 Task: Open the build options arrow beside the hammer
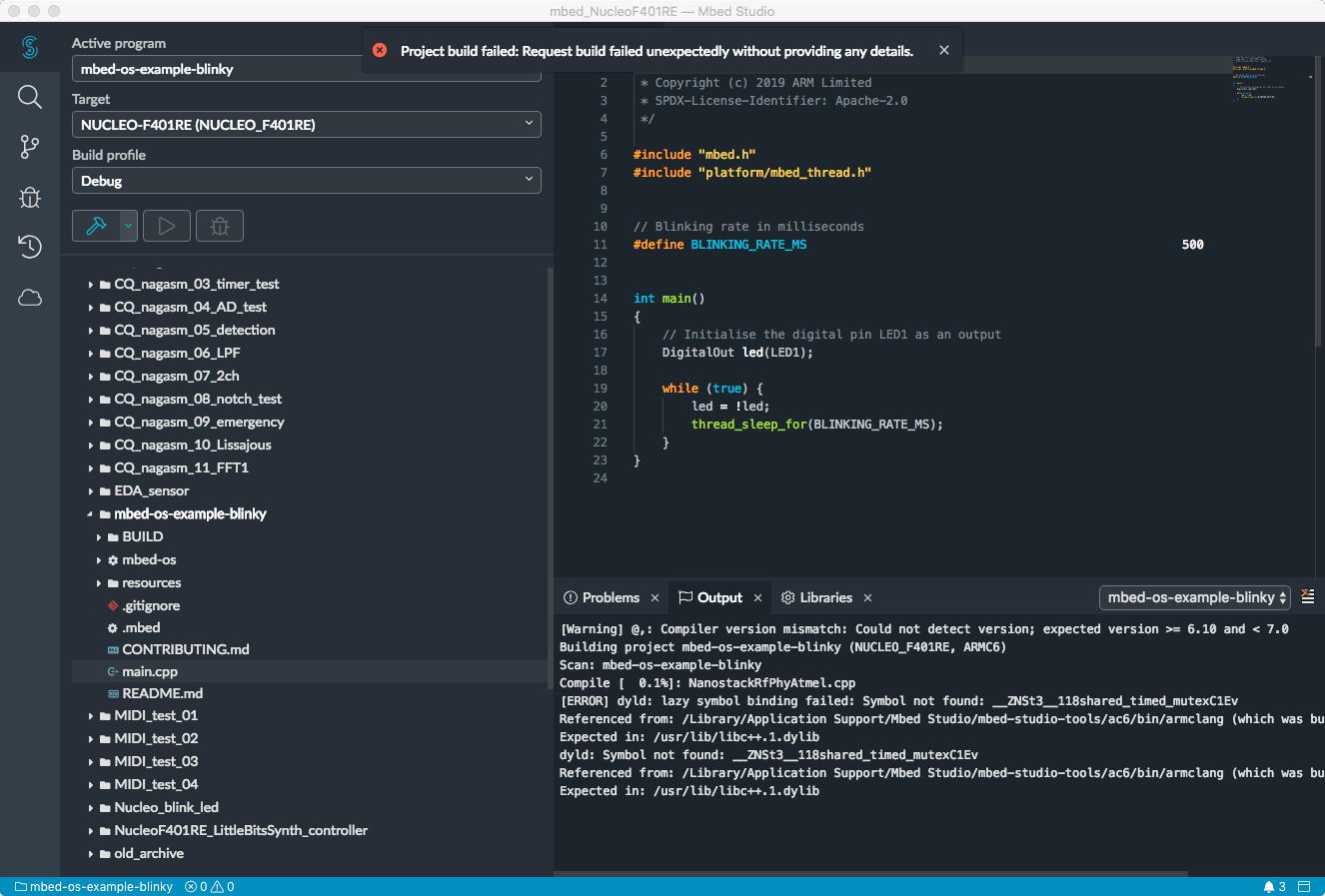[x=128, y=226]
